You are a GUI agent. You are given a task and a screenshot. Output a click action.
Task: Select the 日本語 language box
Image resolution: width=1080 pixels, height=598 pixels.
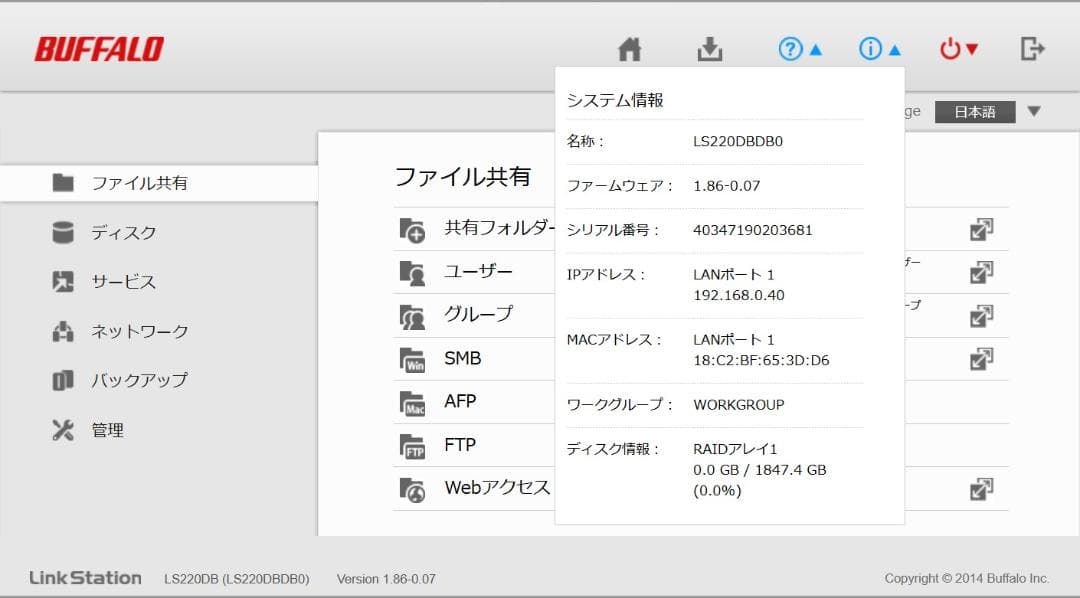click(975, 112)
